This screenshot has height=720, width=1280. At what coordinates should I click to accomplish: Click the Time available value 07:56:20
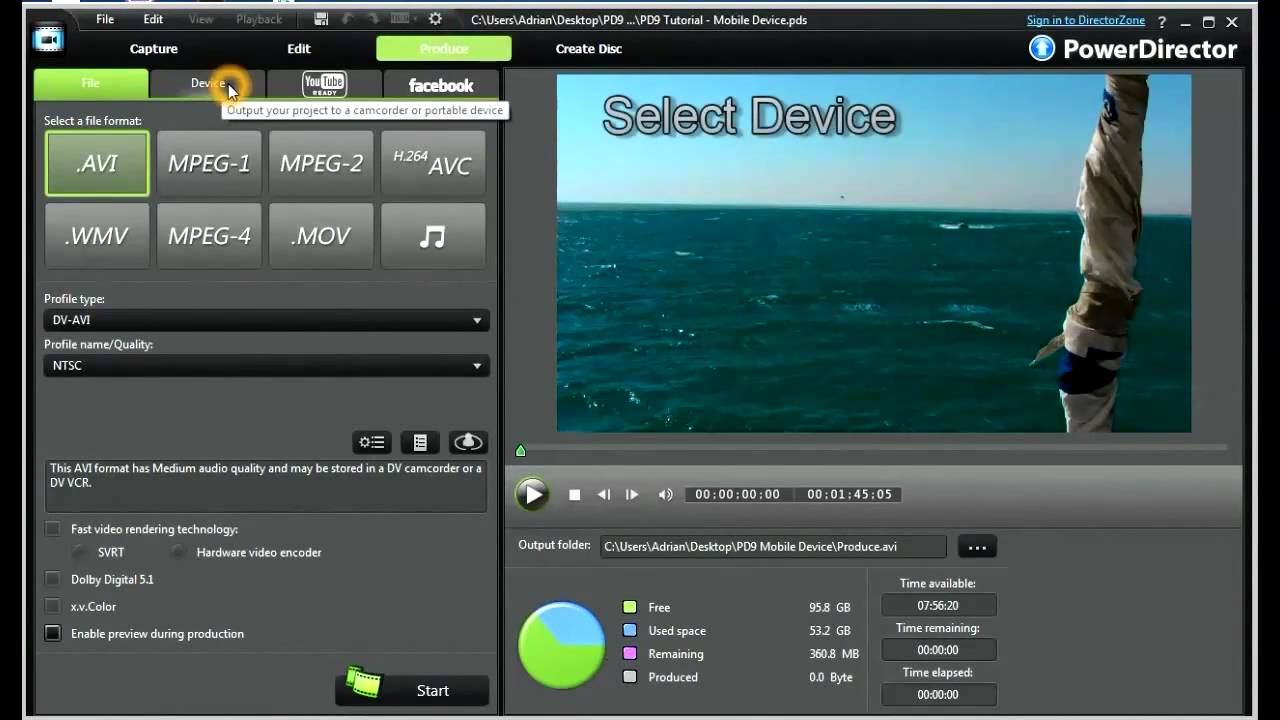point(938,605)
